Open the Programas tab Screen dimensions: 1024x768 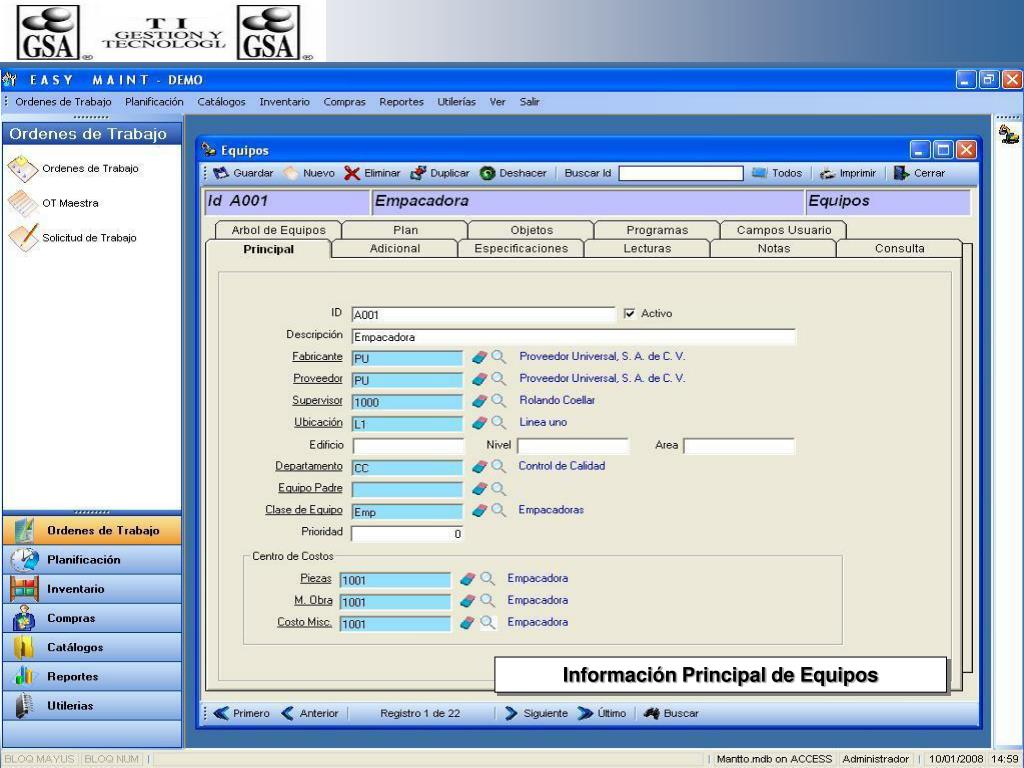(x=657, y=230)
